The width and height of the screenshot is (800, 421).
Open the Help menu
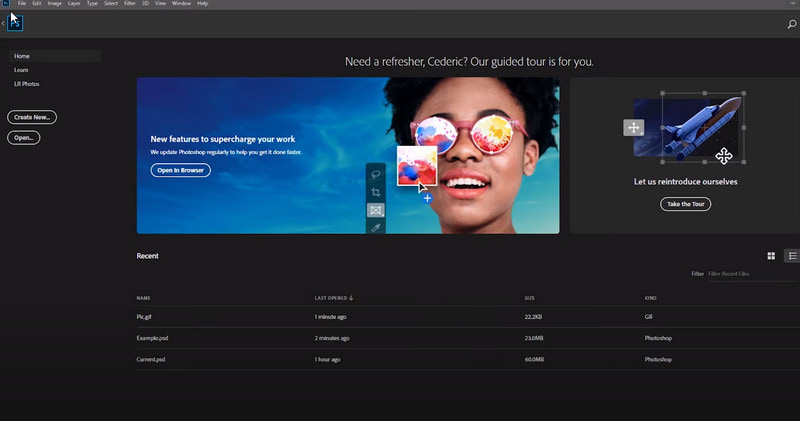(203, 3)
